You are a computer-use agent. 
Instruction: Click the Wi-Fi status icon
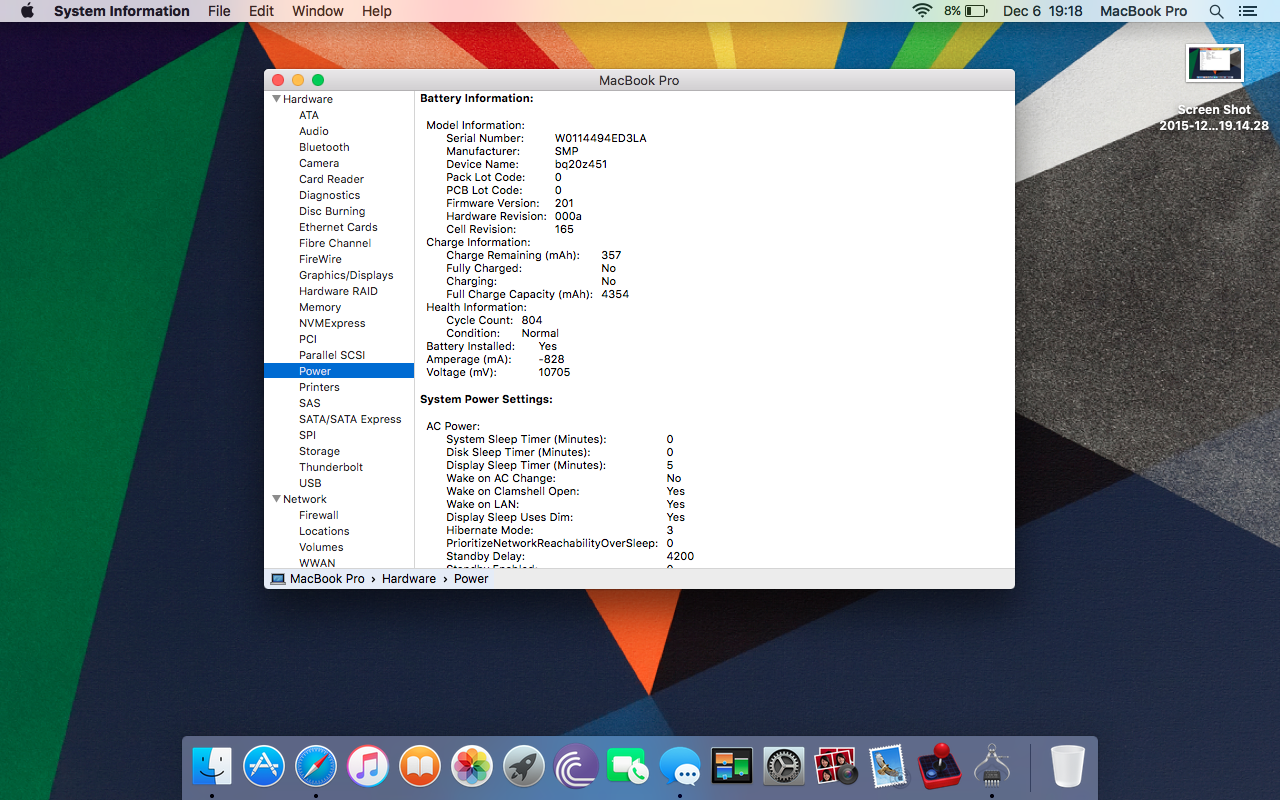click(x=921, y=11)
